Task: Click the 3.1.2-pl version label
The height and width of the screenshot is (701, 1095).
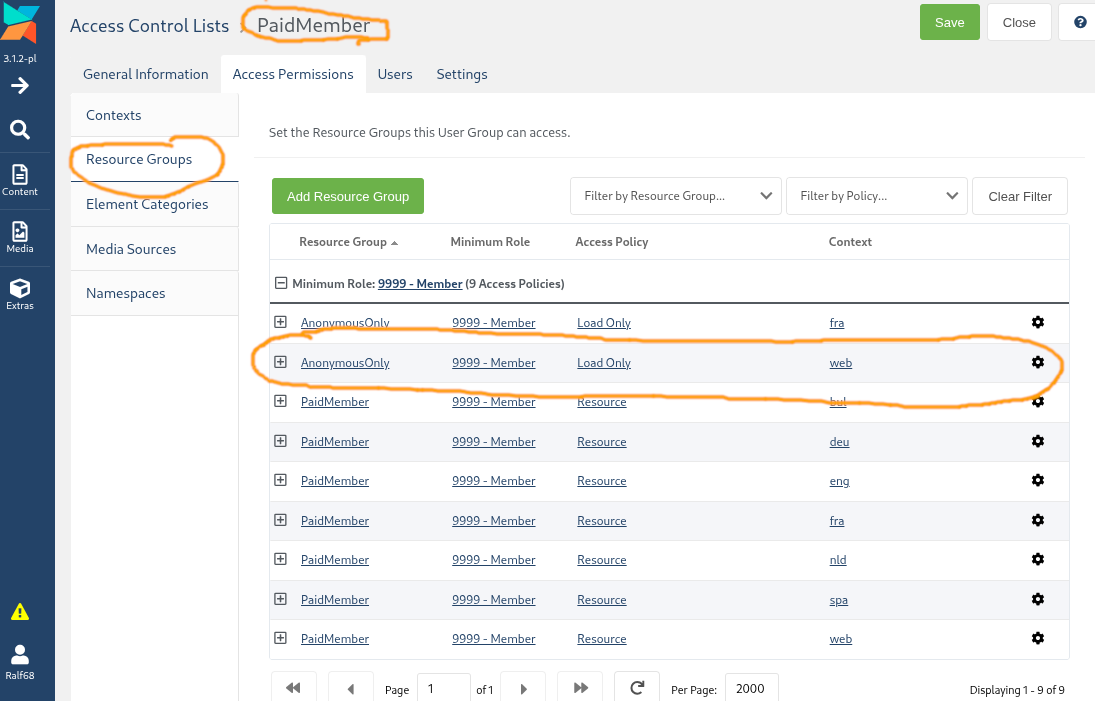Action: point(20,59)
